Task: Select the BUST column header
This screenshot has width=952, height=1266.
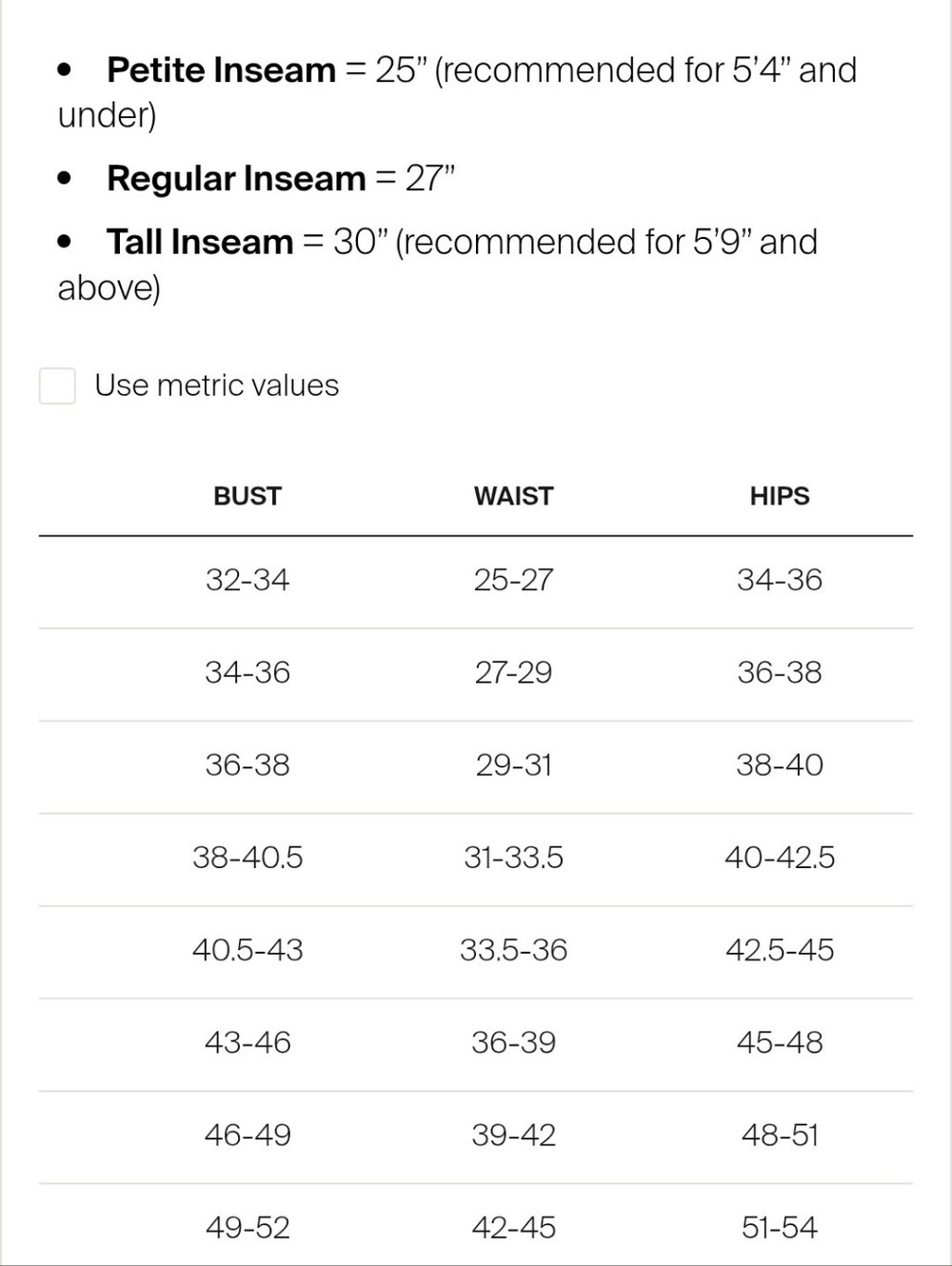Action: [x=248, y=496]
